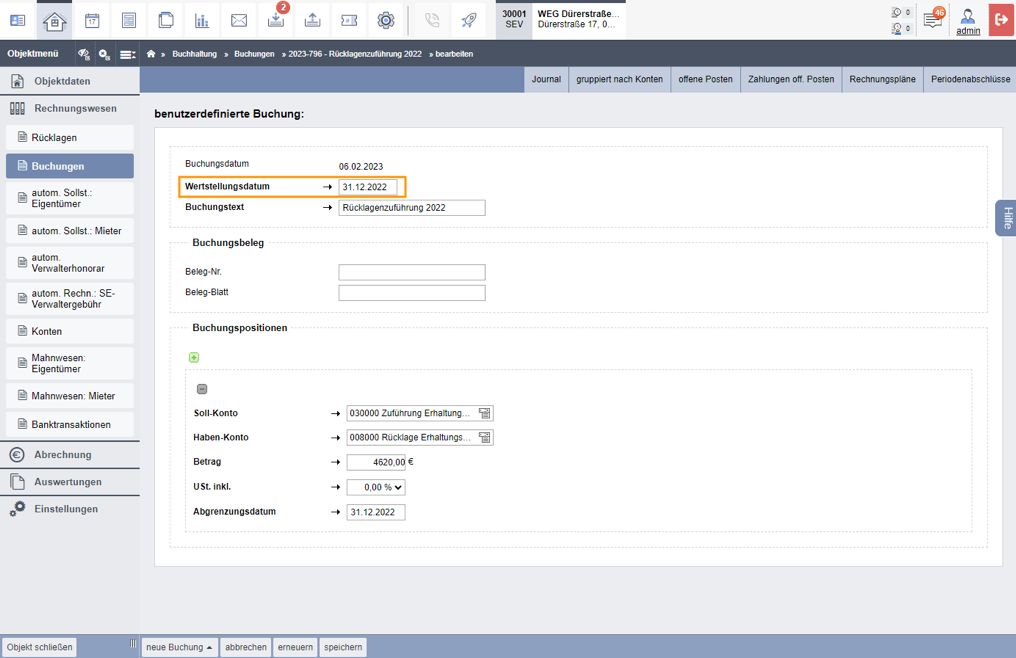Screen dimensions: 1016x658
Task: Open the neue Buchung dropdown button
Action: coord(179,647)
